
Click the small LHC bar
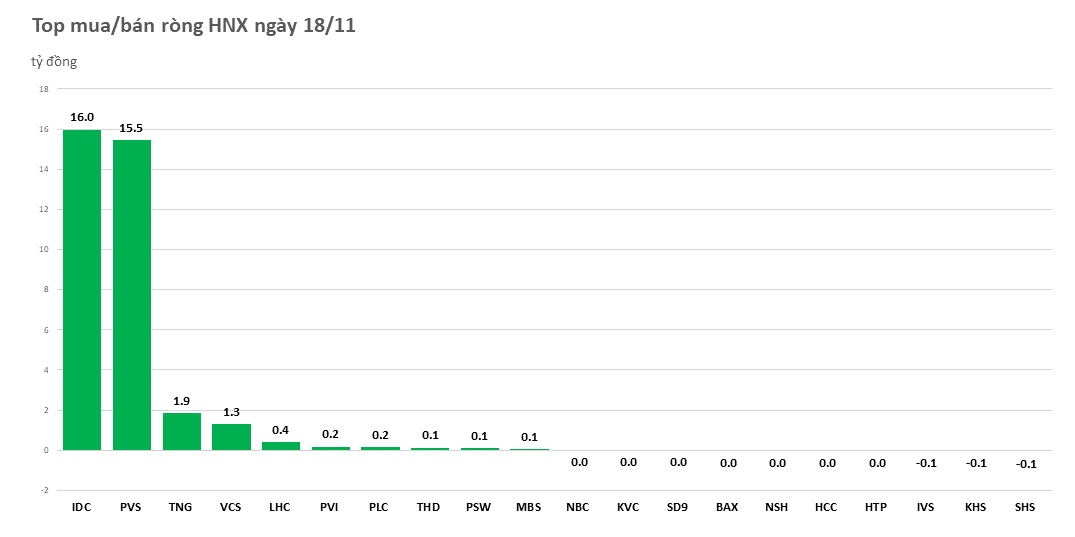pos(280,446)
